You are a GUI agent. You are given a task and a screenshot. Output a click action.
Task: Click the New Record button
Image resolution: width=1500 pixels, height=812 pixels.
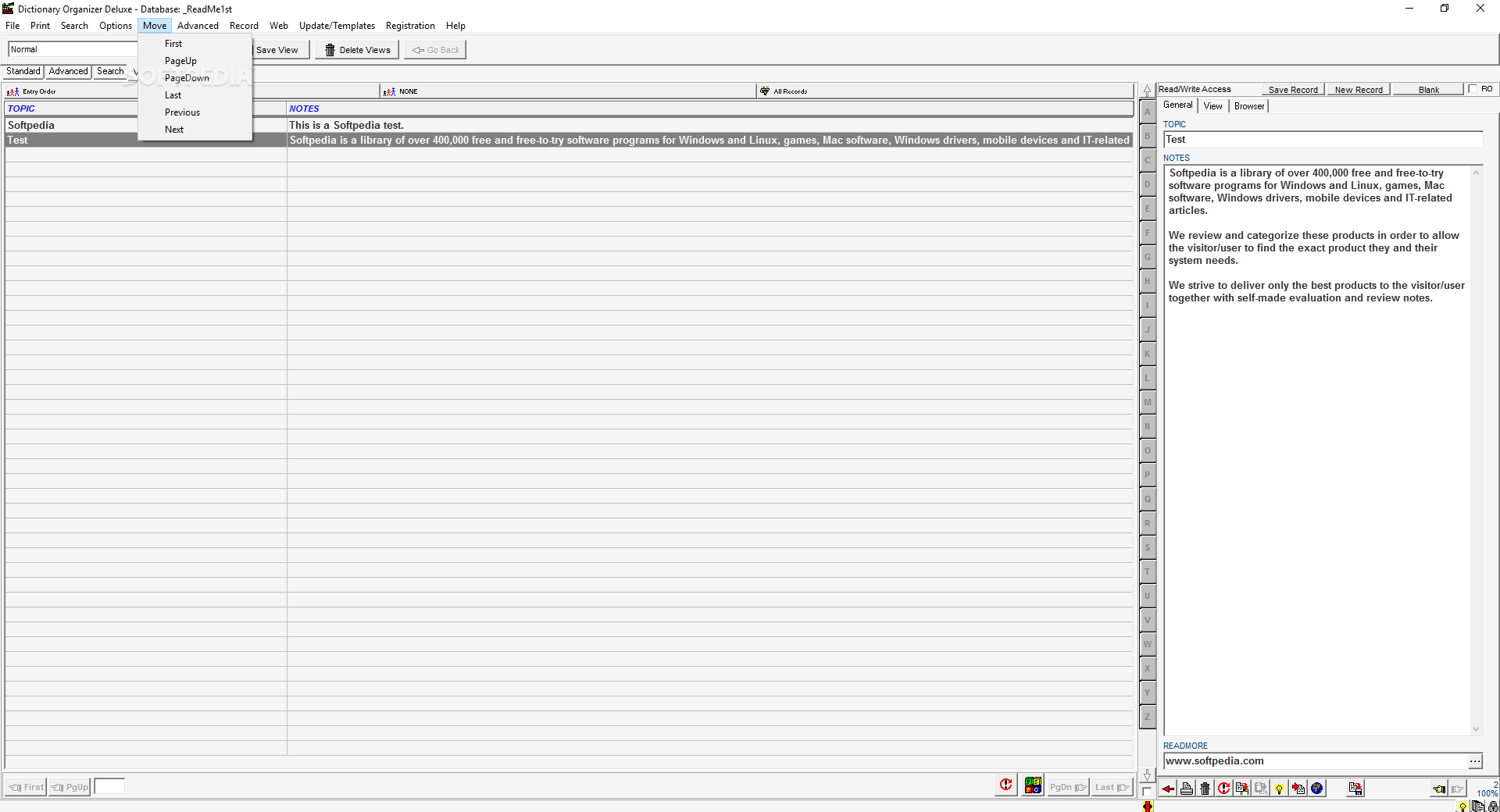pos(1359,90)
